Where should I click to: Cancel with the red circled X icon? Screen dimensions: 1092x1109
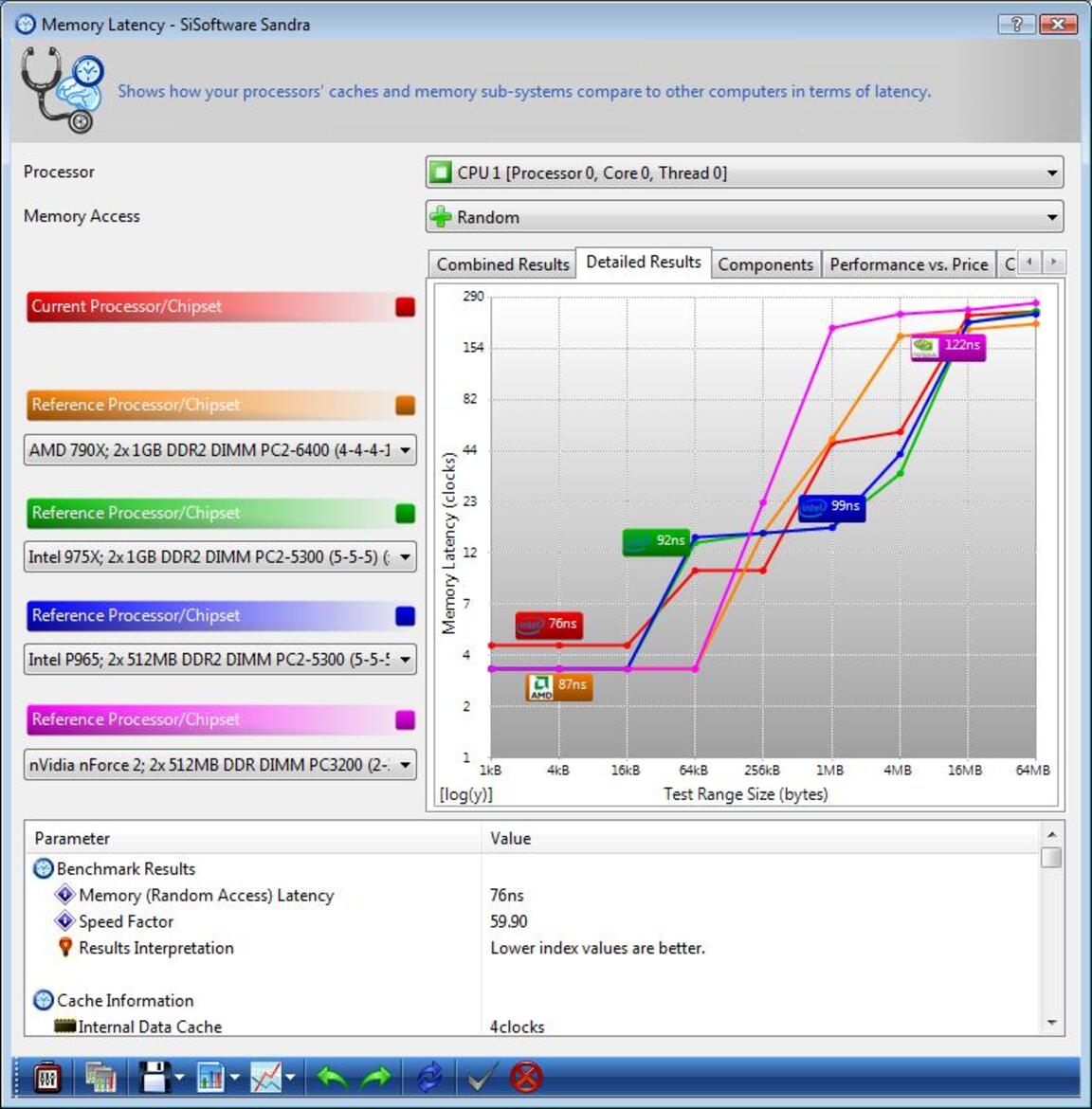click(526, 1078)
